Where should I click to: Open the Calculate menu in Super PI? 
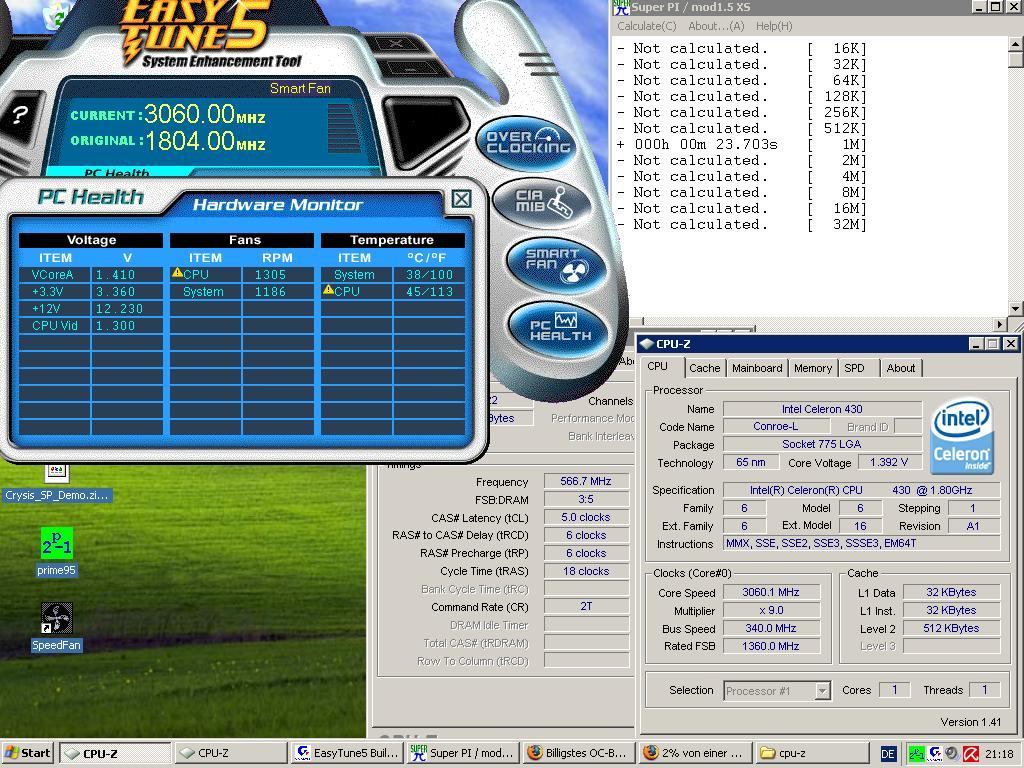pyautogui.click(x=647, y=26)
